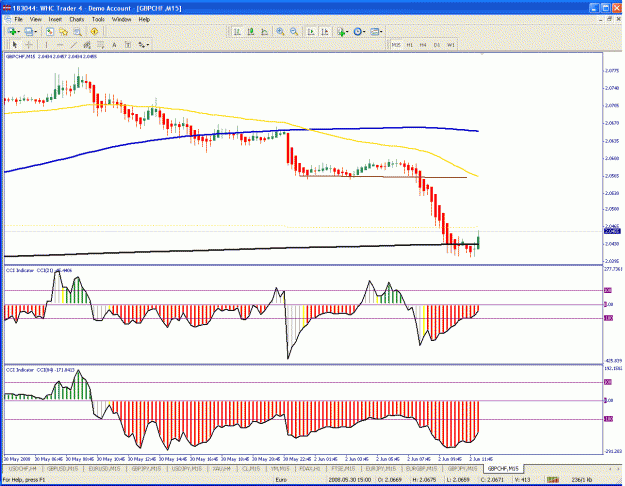Switch to the FDAX,H1 chart tab
Screen dimensions: 625x486
[x=311, y=468]
